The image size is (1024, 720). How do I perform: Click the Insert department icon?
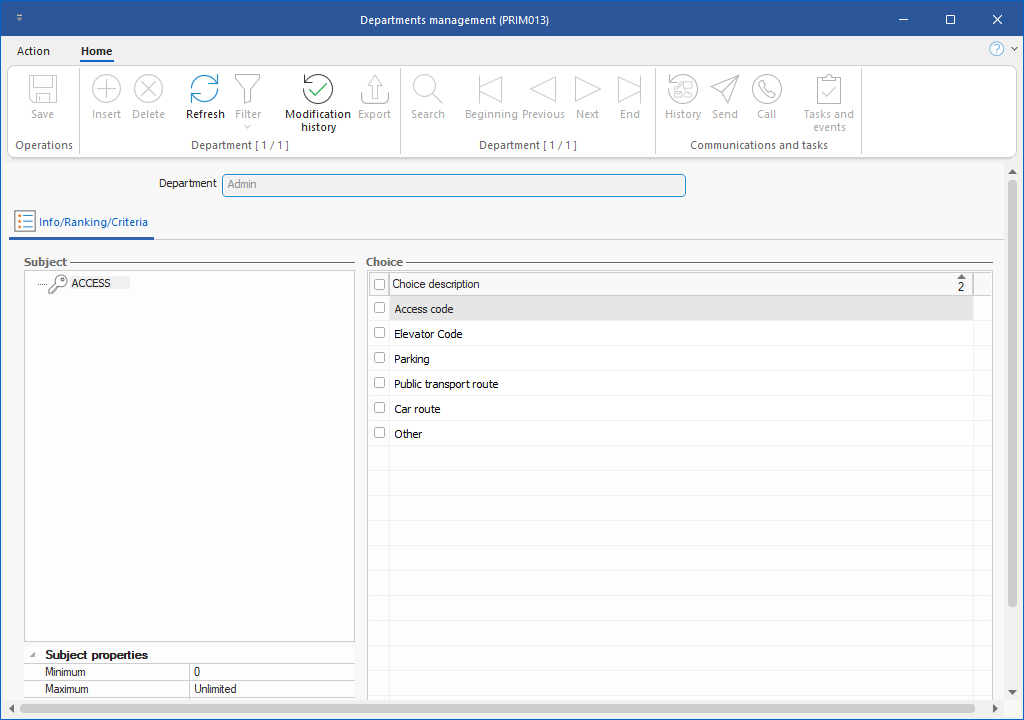pyautogui.click(x=106, y=90)
